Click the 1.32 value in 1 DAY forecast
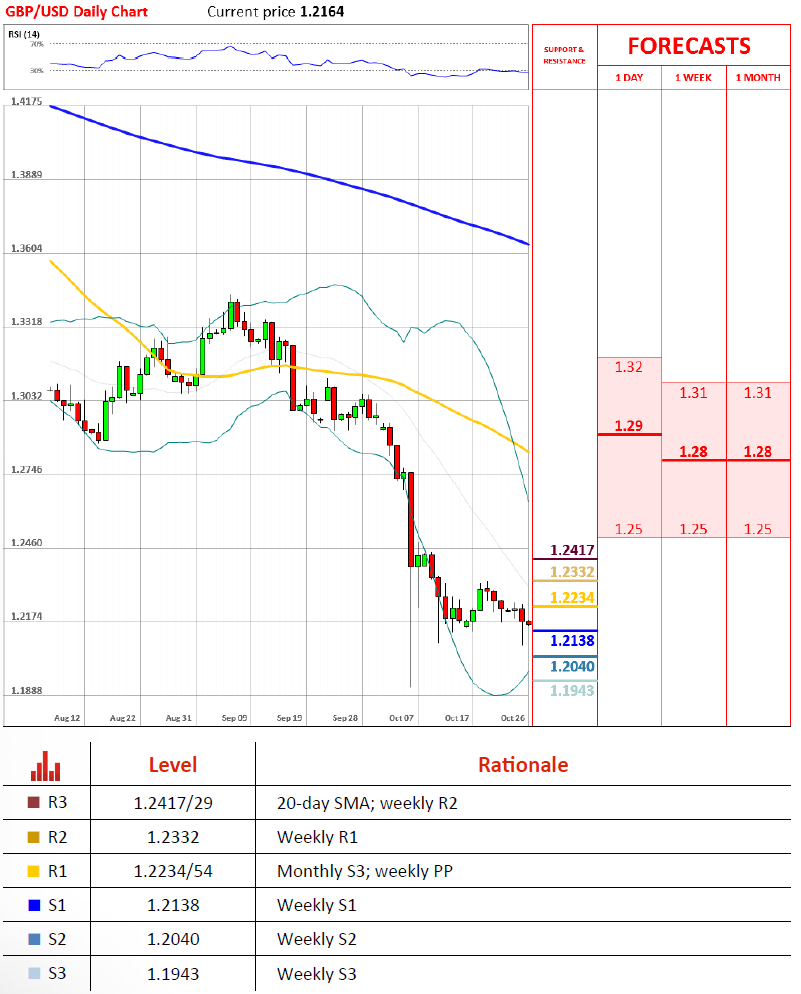Screen dimensions: 801x994 [x=629, y=367]
